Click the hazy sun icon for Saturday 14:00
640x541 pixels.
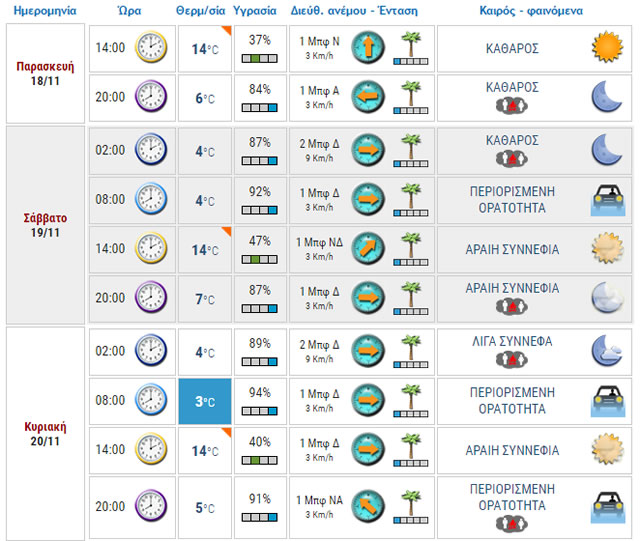(606, 248)
